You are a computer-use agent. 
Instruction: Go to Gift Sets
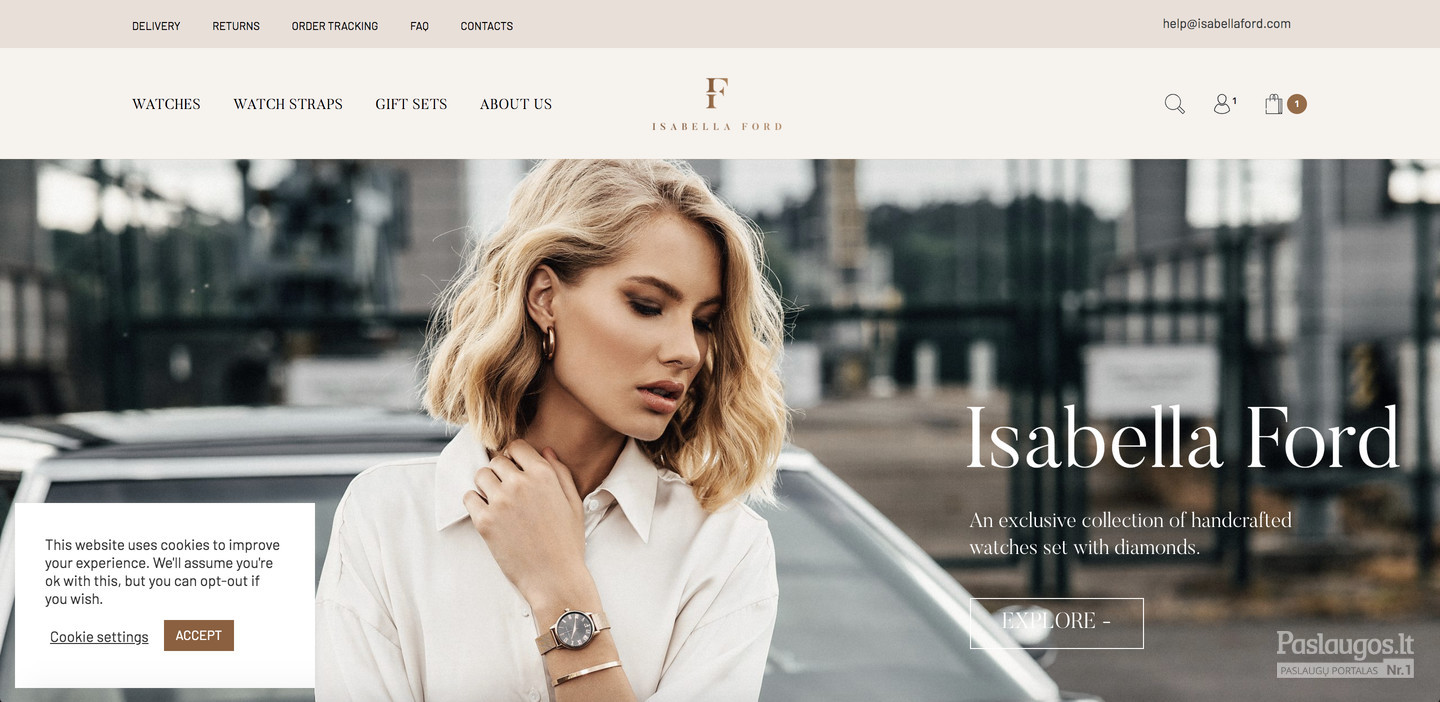point(411,104)
